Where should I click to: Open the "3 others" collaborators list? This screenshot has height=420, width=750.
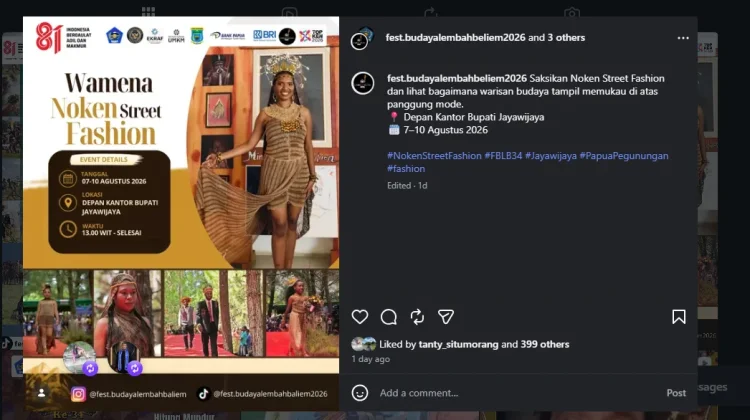(566, 37)
